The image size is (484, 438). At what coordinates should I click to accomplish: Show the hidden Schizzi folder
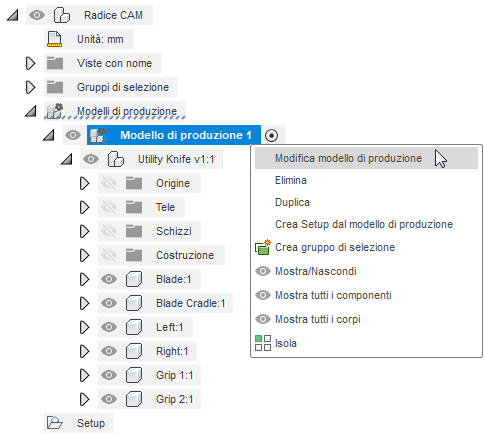coord(109,231)
